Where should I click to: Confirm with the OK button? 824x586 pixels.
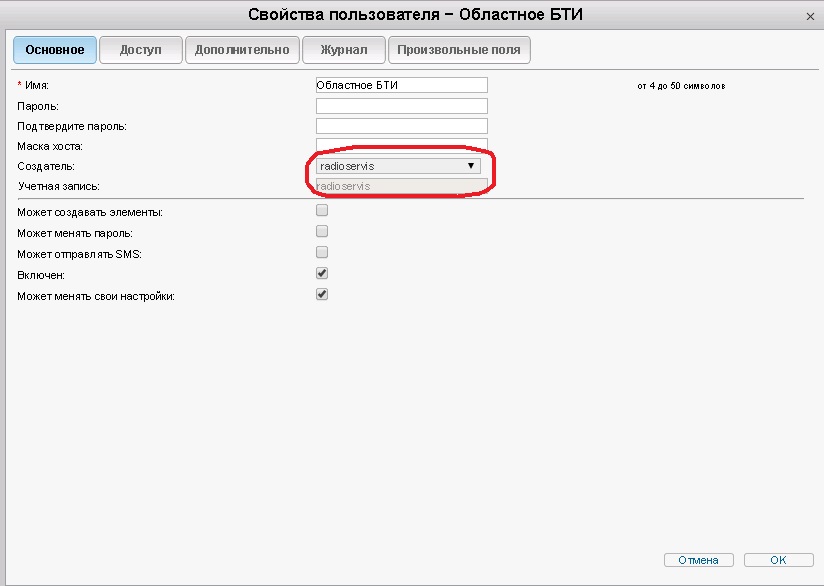click(x=778, y=560)
